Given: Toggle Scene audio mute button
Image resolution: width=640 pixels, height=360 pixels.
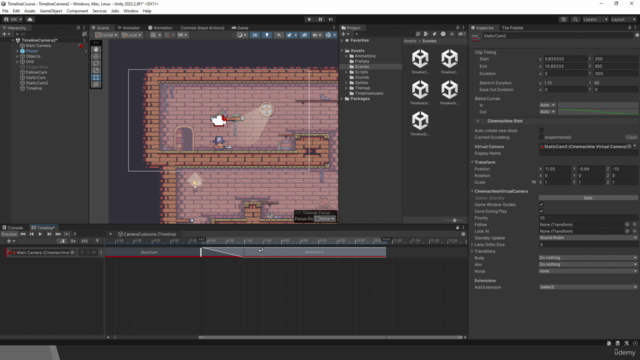Looking at the screenshot, I should (x=279, y=35).
